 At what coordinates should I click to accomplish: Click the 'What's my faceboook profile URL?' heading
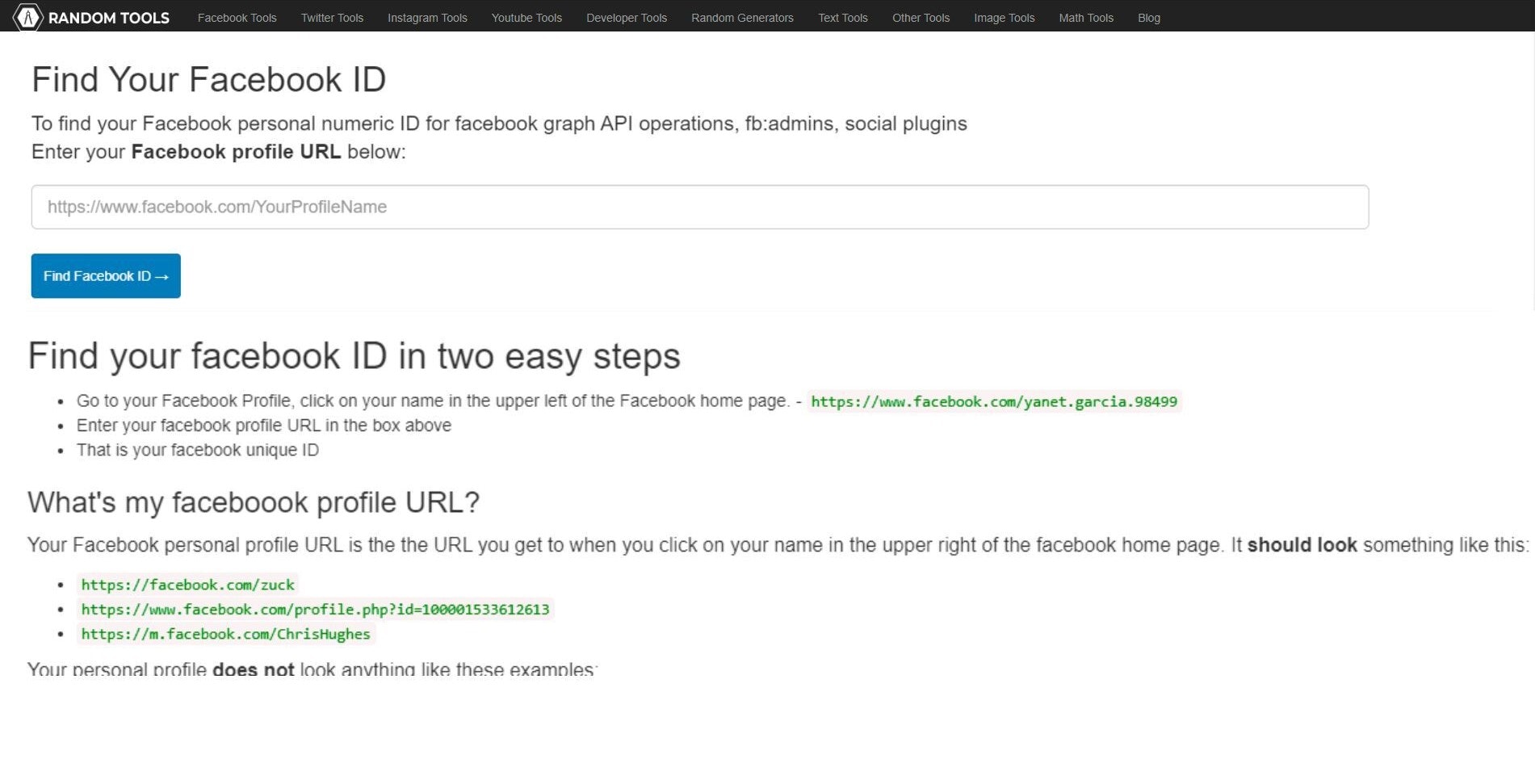point(254,502)
